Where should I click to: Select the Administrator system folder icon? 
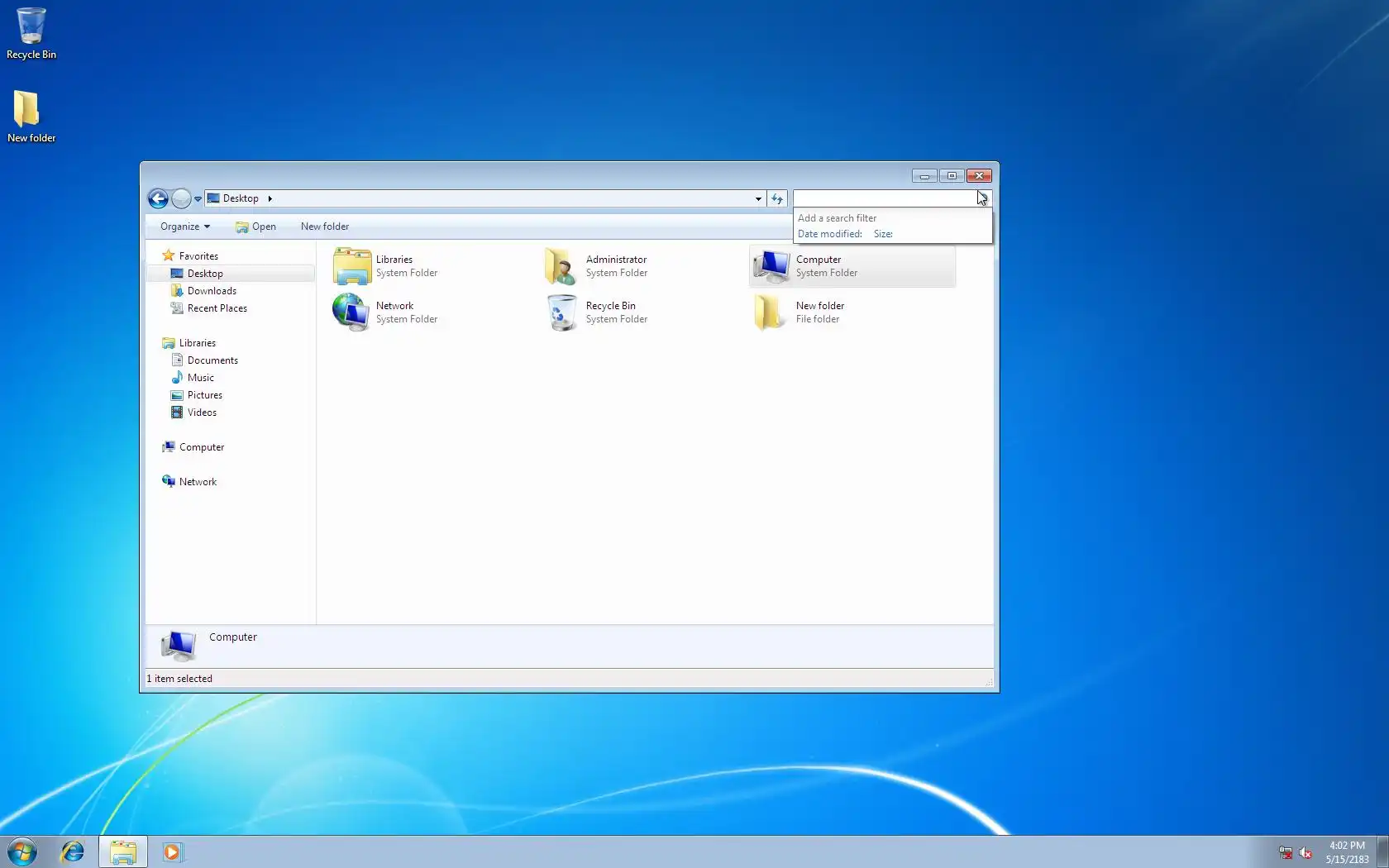point(562,266)
